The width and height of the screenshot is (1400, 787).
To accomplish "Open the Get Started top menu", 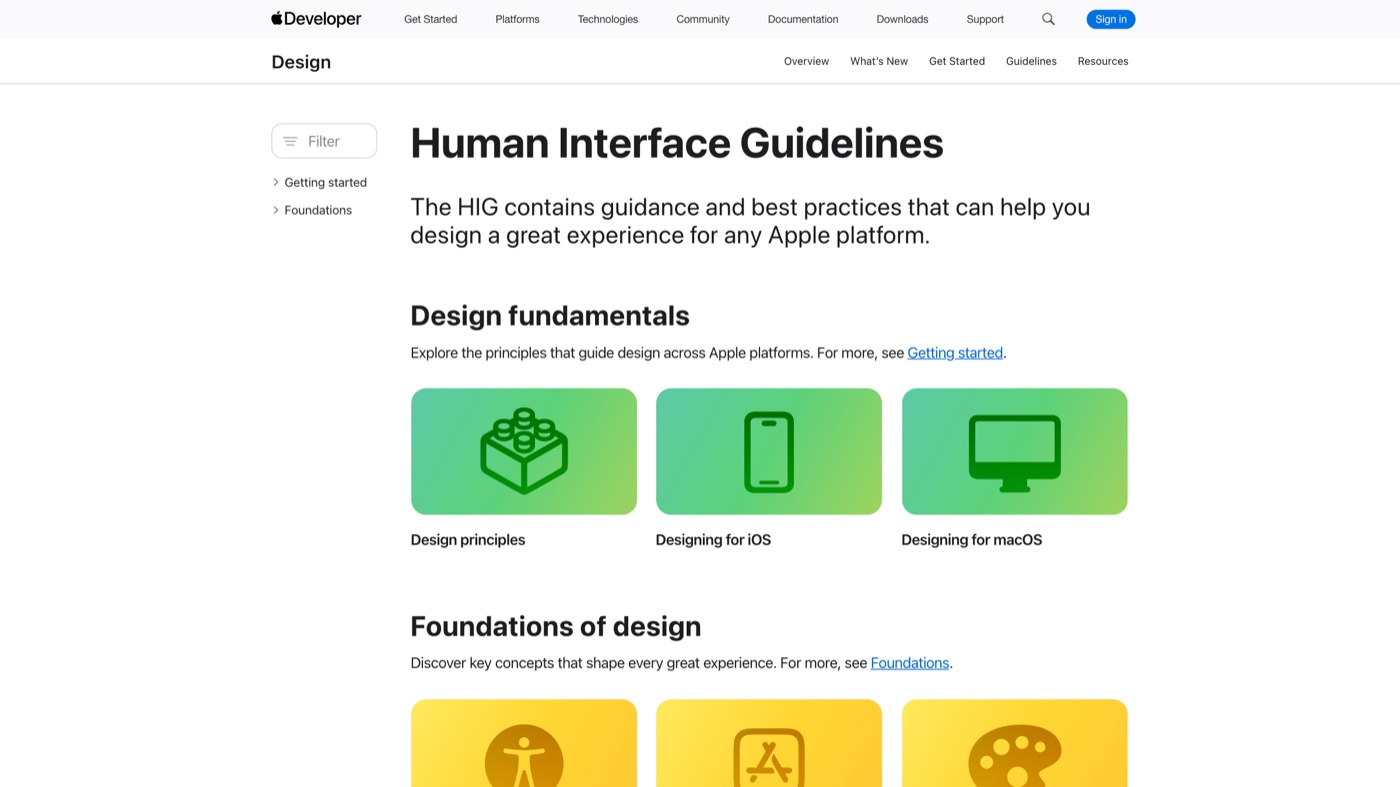I will 431,19.
